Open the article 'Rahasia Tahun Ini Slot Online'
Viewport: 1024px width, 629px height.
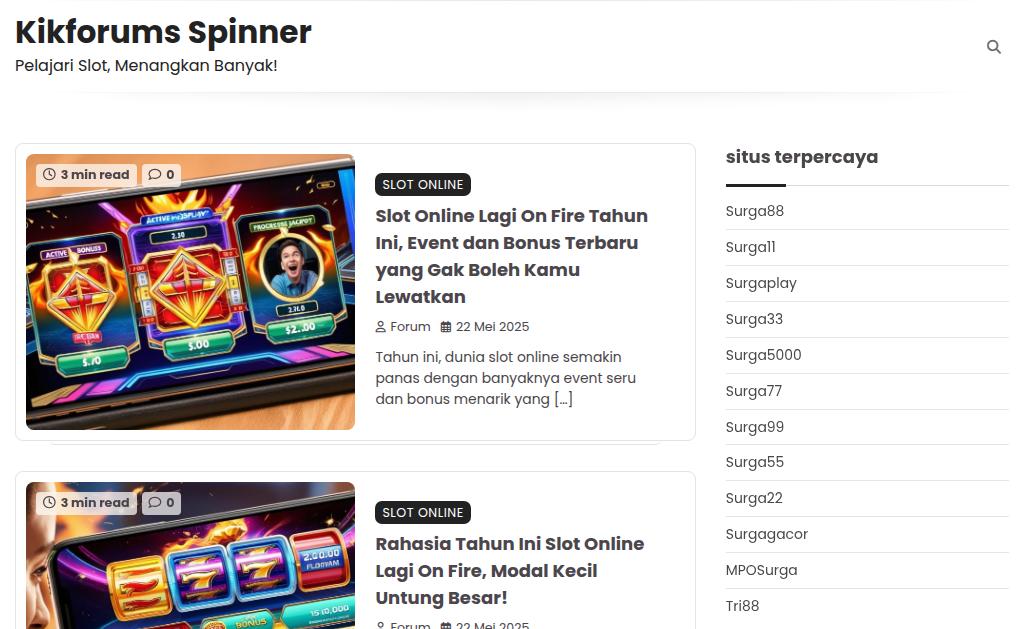(509, 571)
